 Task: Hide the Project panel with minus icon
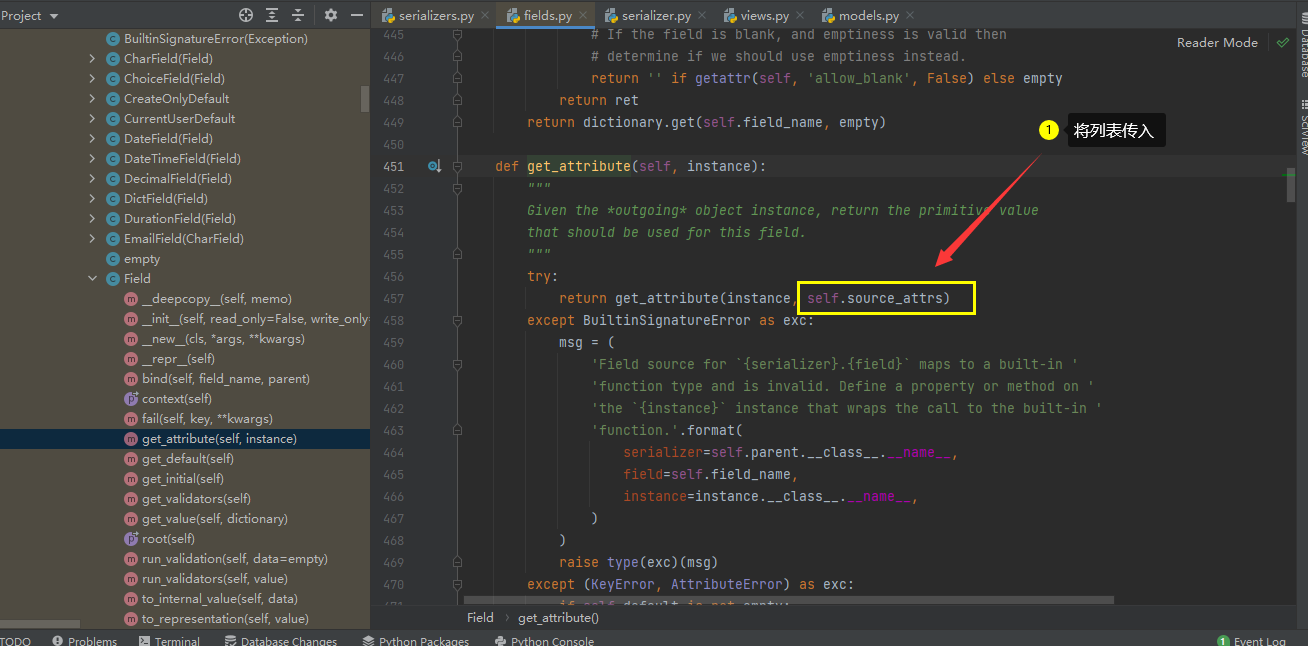click(x=357, y=15)
